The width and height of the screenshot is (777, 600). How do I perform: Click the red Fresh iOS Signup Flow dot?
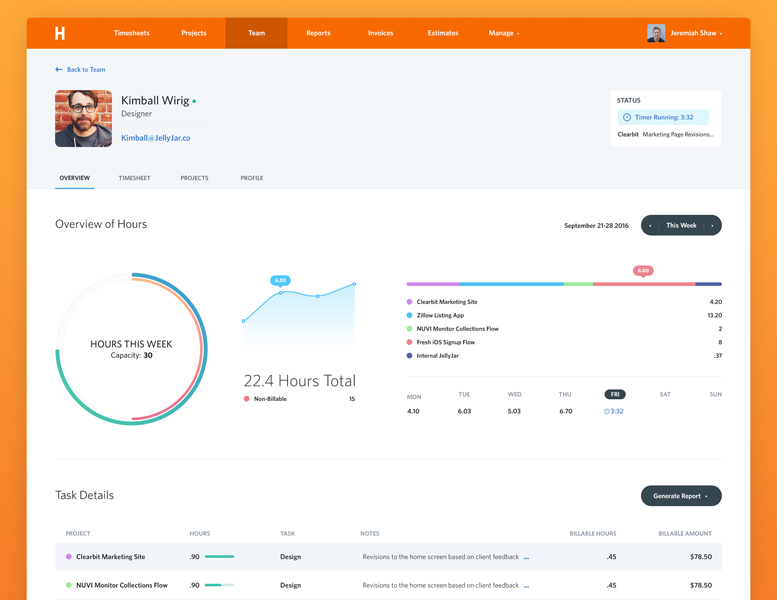[x=409, y=342]
